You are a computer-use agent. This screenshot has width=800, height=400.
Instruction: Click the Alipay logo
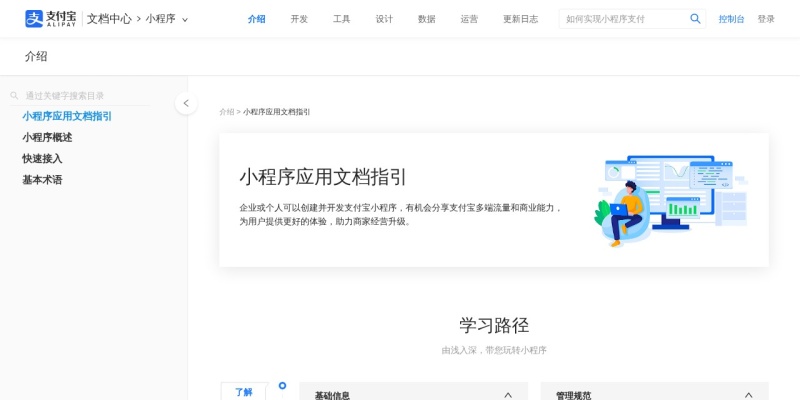point(51,19)
